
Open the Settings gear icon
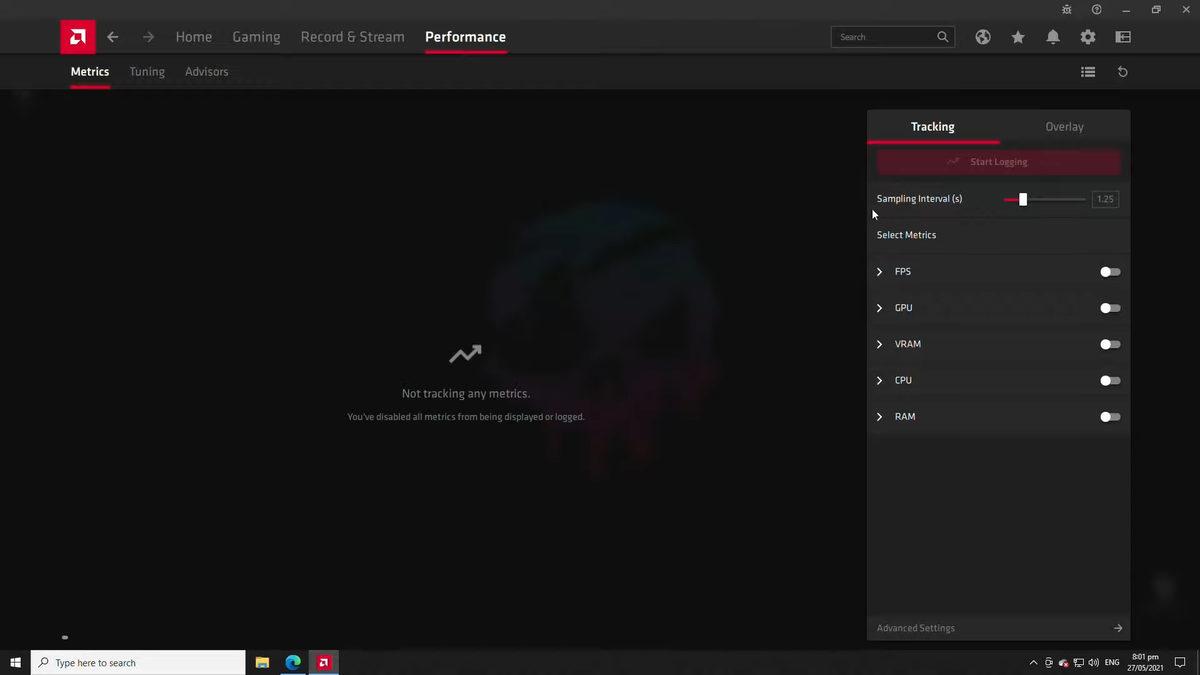[1088, 37]
